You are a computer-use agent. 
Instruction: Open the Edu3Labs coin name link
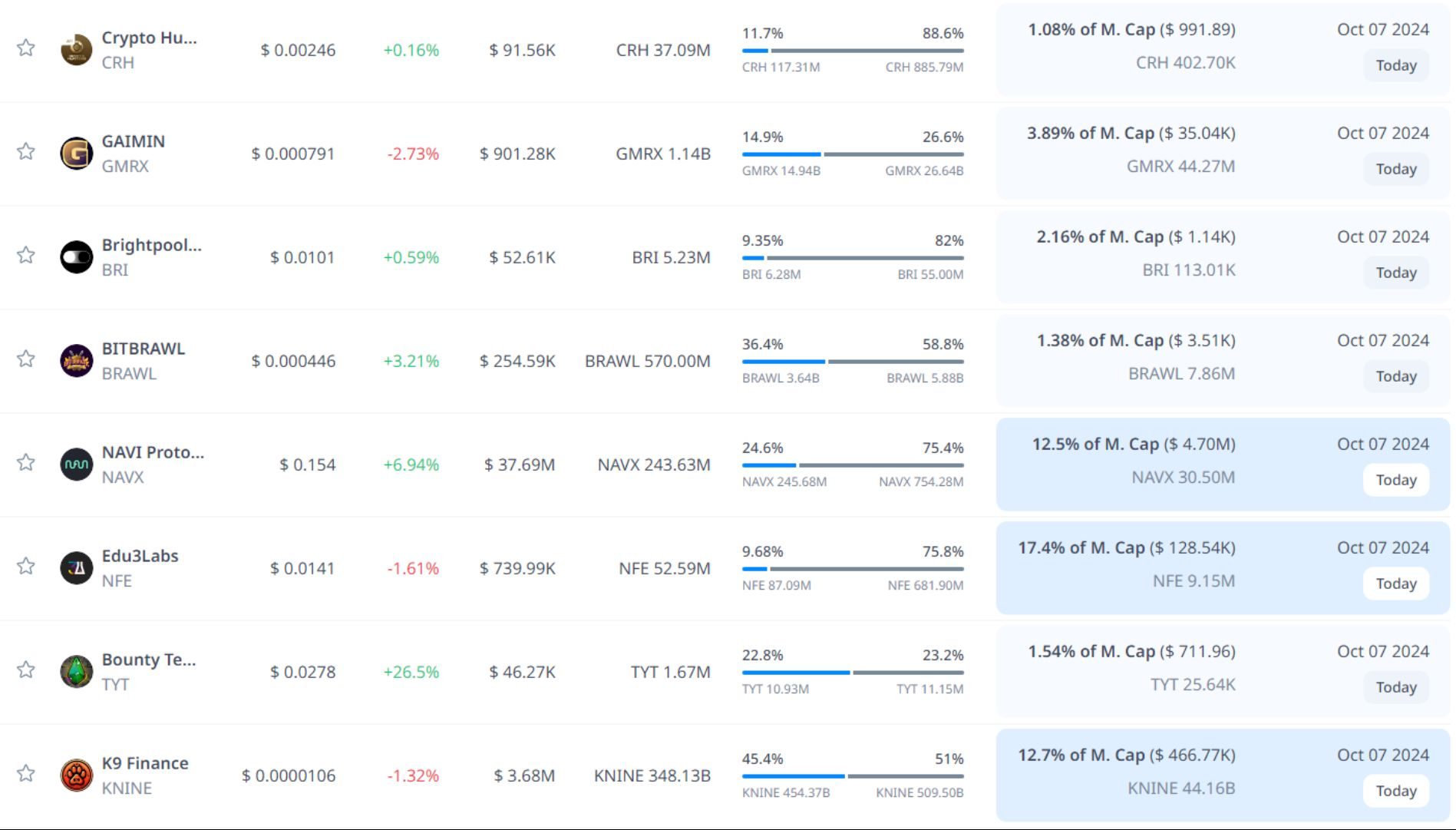pos(140,556)
